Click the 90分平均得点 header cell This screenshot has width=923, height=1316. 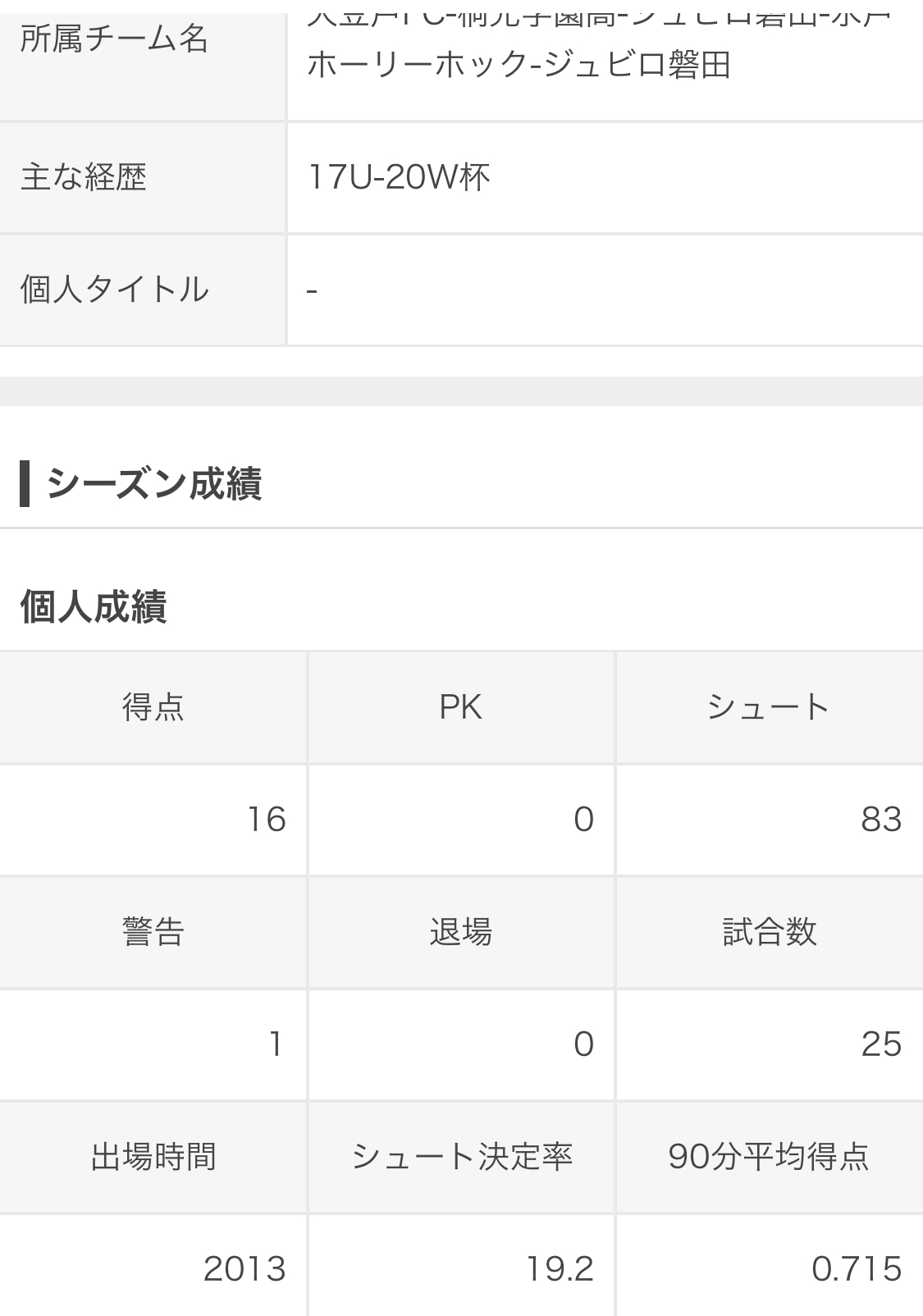pos(768,1157)
